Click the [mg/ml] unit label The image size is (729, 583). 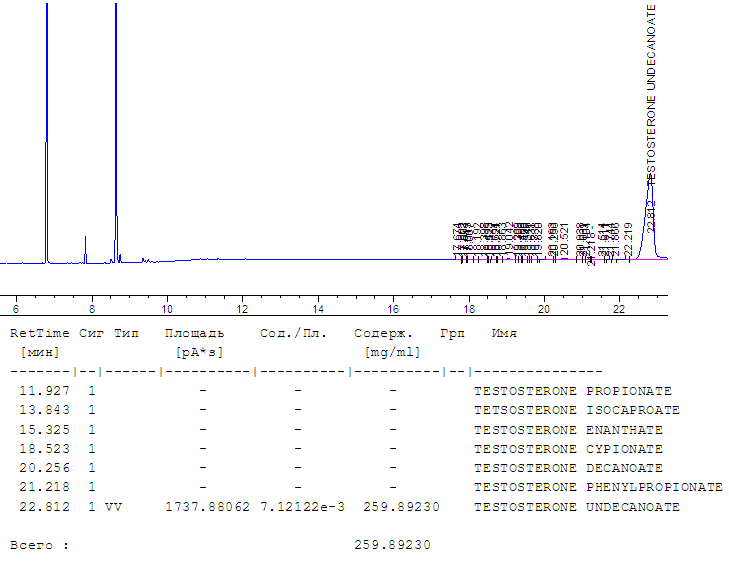[x=392, y=352]
